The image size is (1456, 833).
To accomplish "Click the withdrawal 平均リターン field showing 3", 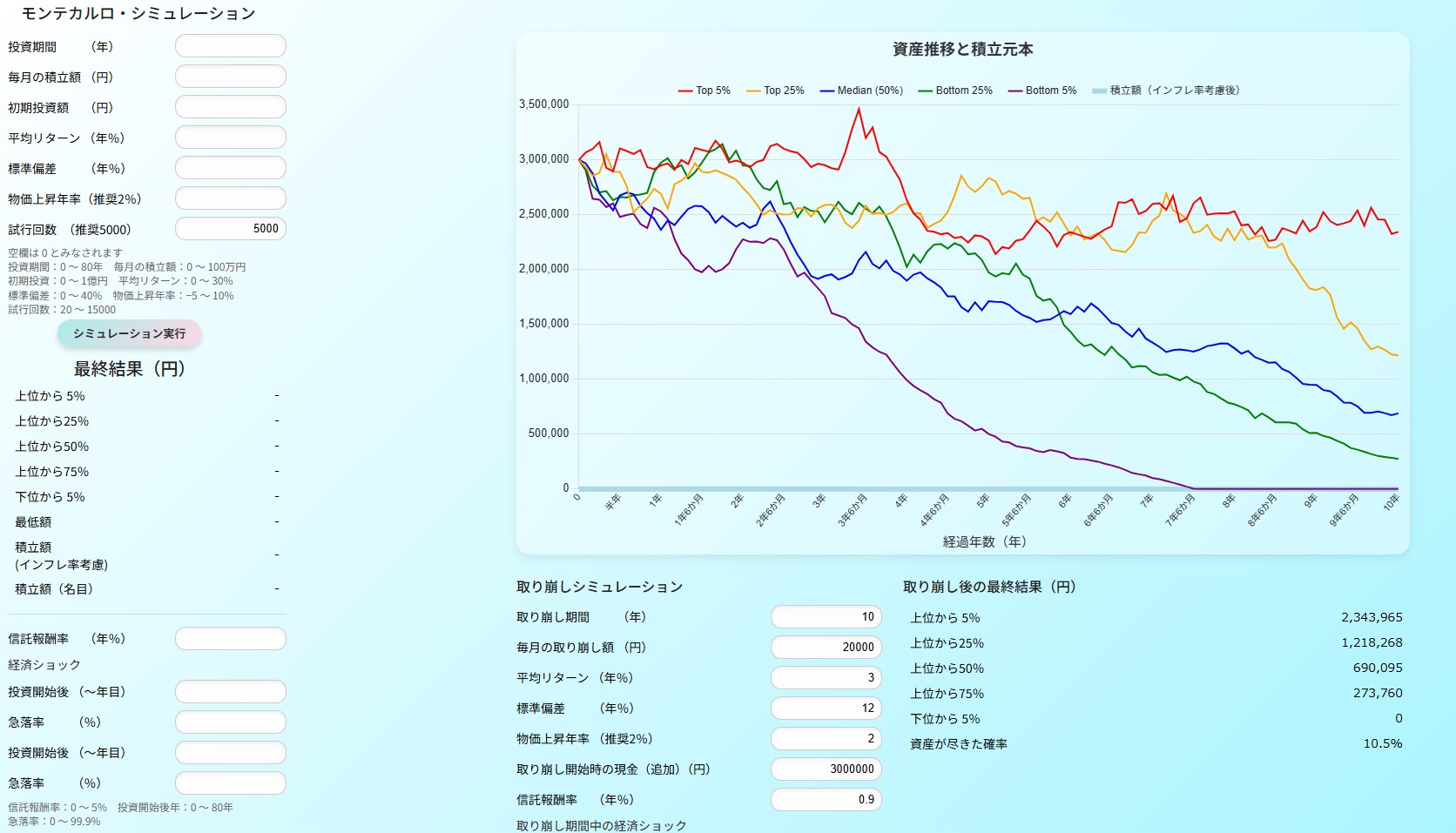I will [826, 678].
